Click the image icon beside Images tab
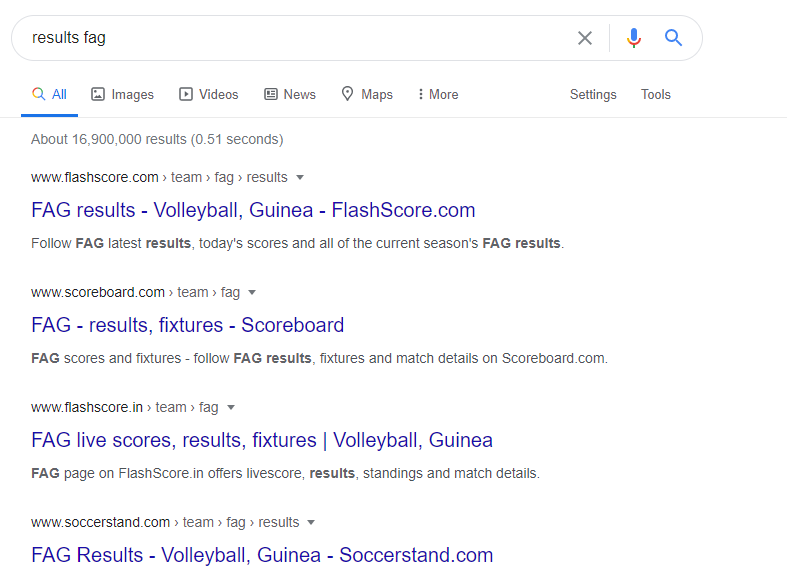Screen dimensions: 787x581 (x=98, y=94)
